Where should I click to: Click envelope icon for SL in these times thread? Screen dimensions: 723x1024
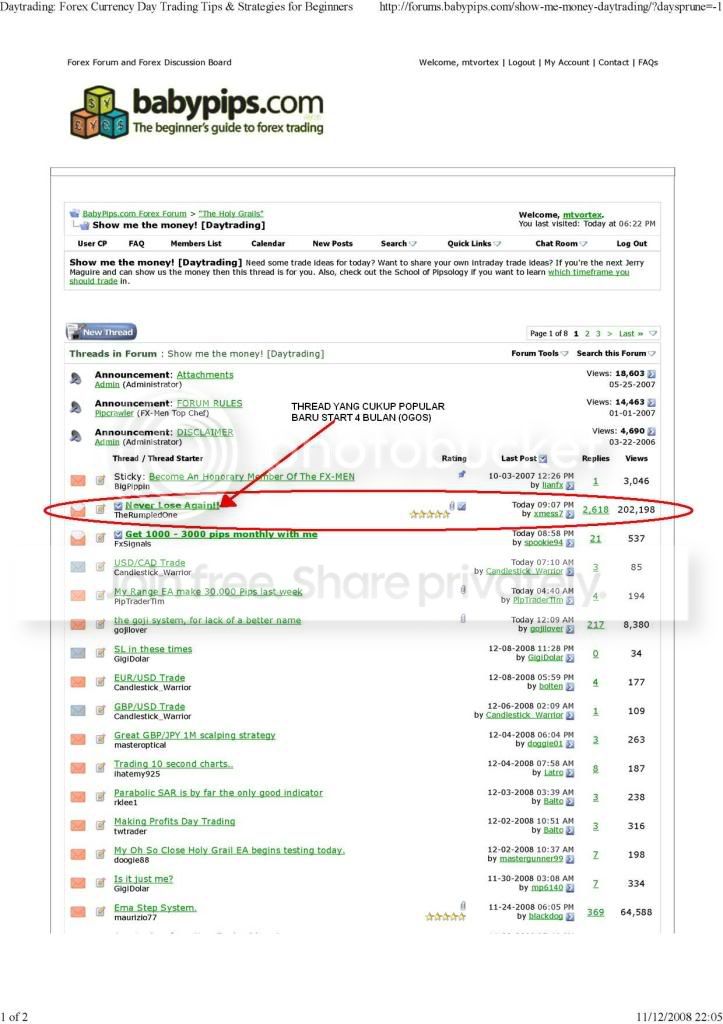pos(78,653)
